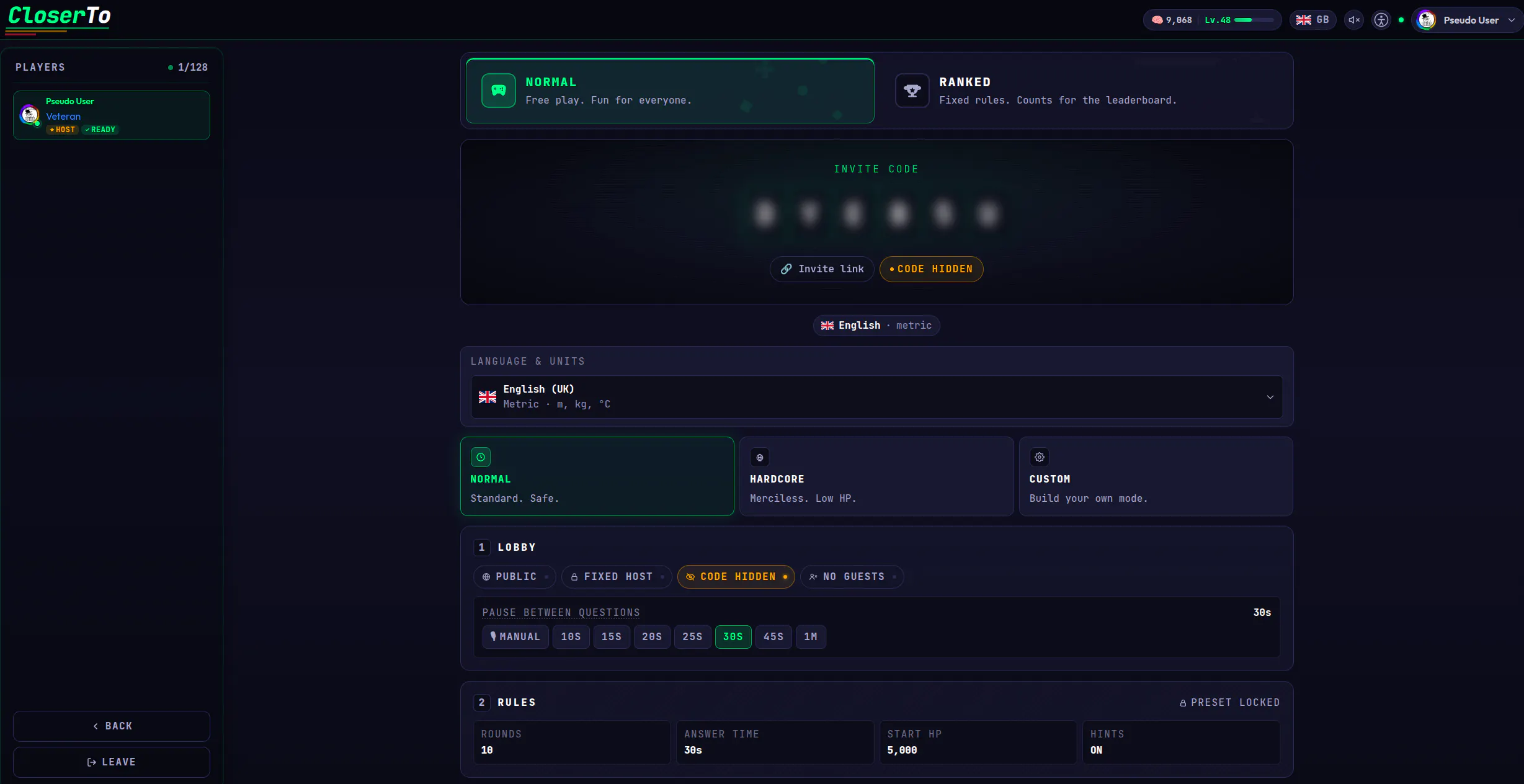Select the Pseudo User player card avatar
Image resolution: width=1524 pixels, height=784 pixels.
pos(30,115)
